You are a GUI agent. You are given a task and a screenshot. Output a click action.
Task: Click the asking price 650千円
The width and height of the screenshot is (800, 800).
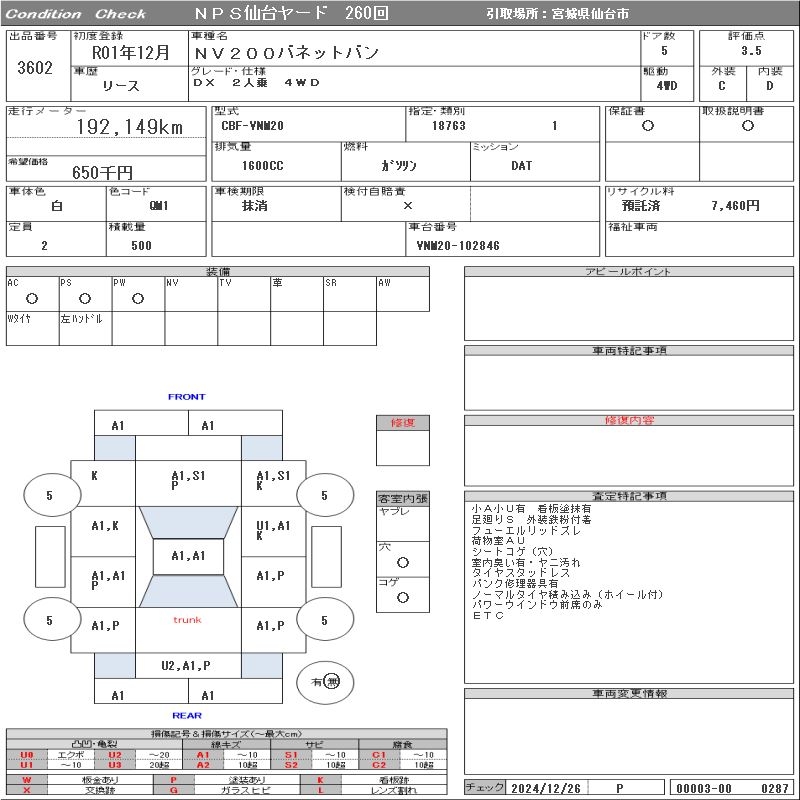tap(103, 172)
